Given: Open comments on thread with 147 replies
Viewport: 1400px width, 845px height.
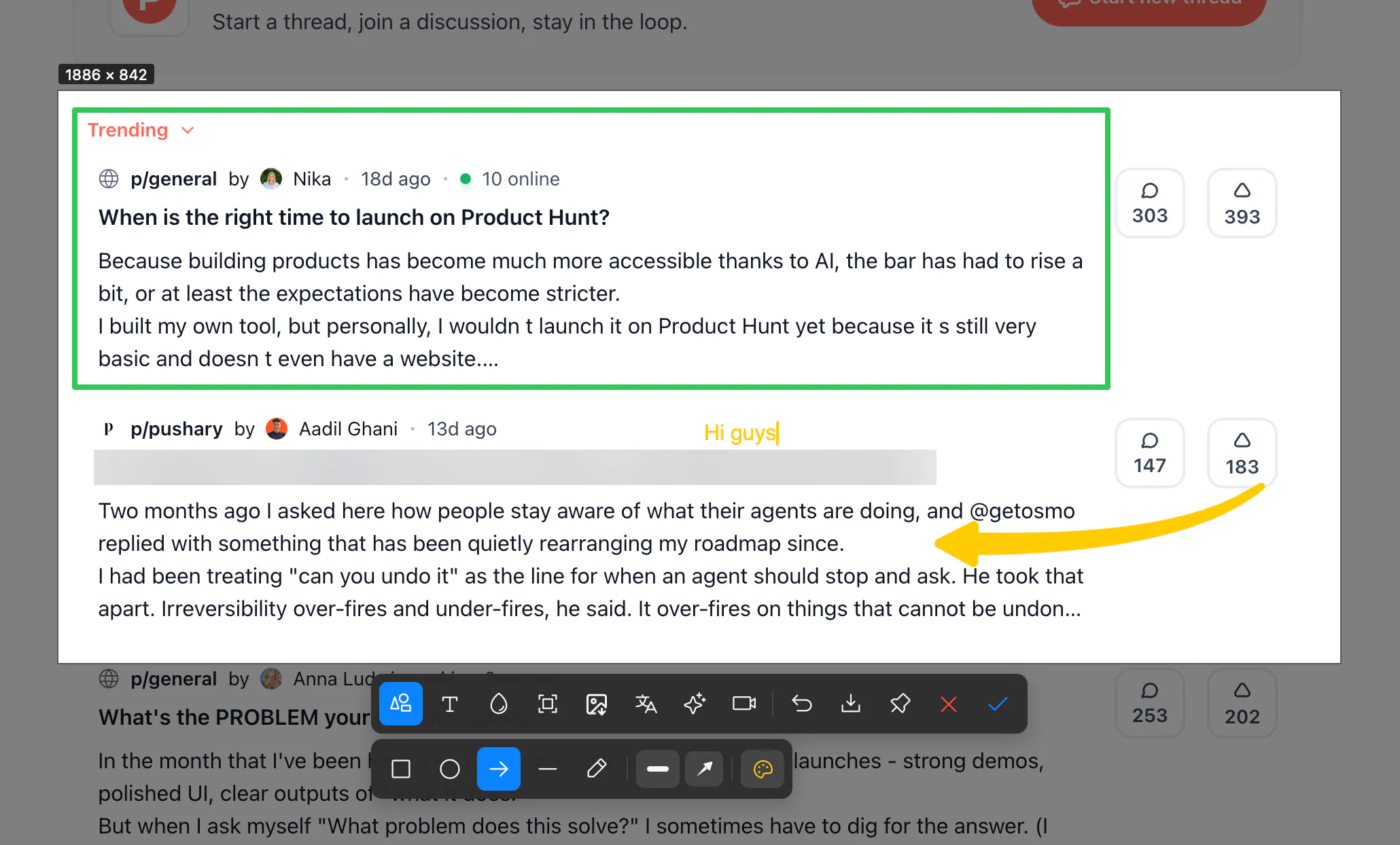Looking at the screenshot, I should 1150,453.
